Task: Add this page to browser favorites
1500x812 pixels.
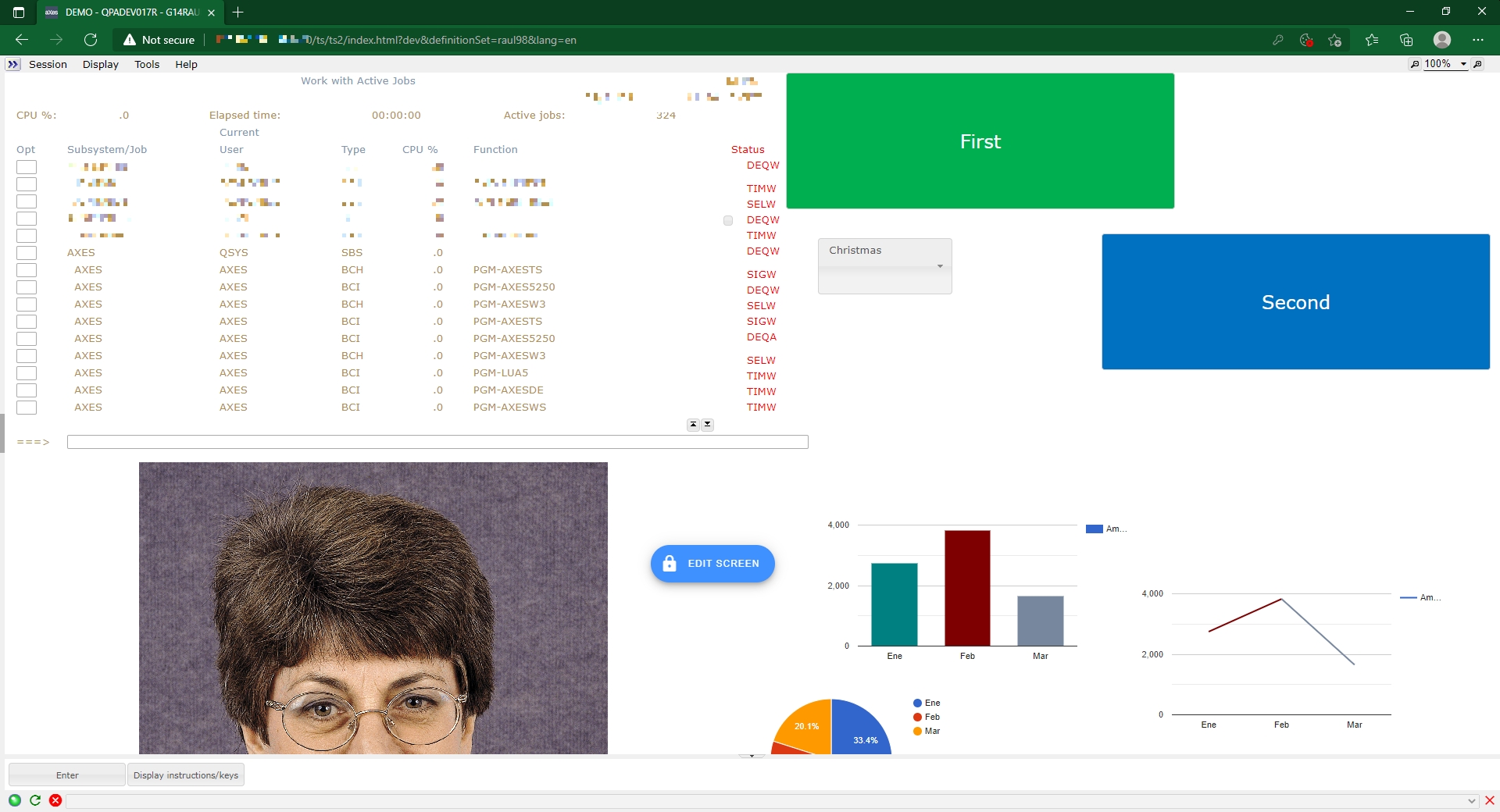Action: point(1334,40)
